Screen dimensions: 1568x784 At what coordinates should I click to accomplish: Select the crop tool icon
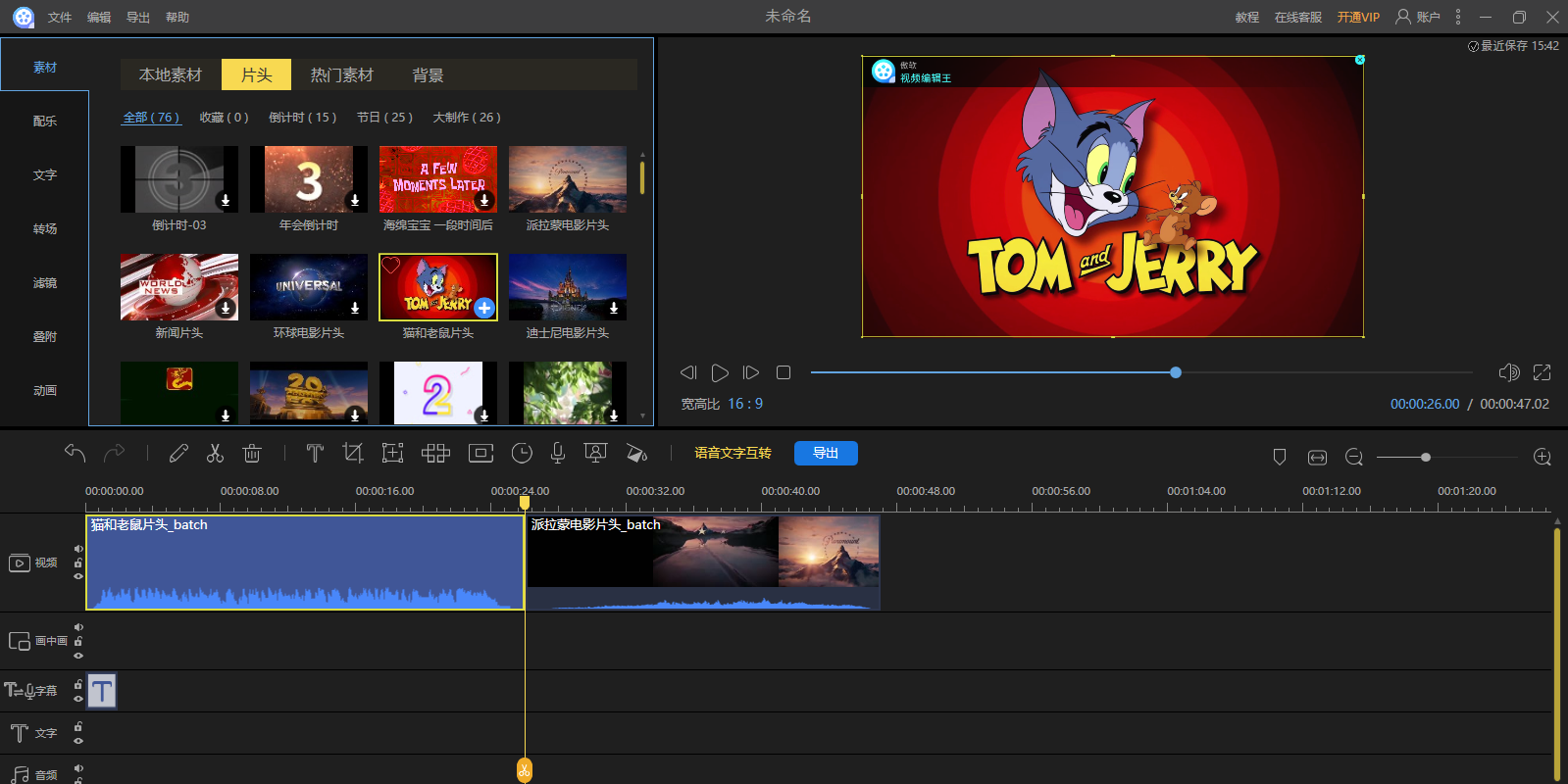coord(352,453)
